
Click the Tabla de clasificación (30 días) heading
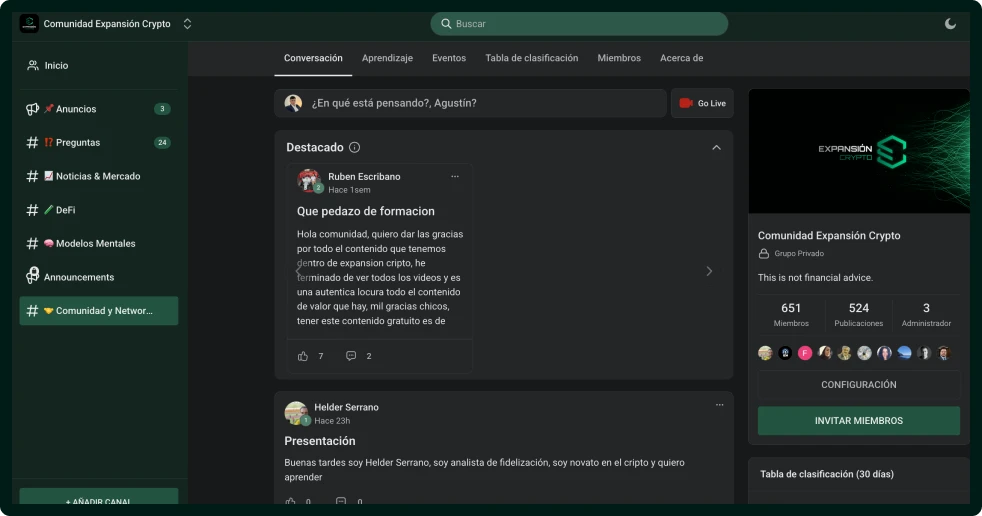[x=827, y=474]
